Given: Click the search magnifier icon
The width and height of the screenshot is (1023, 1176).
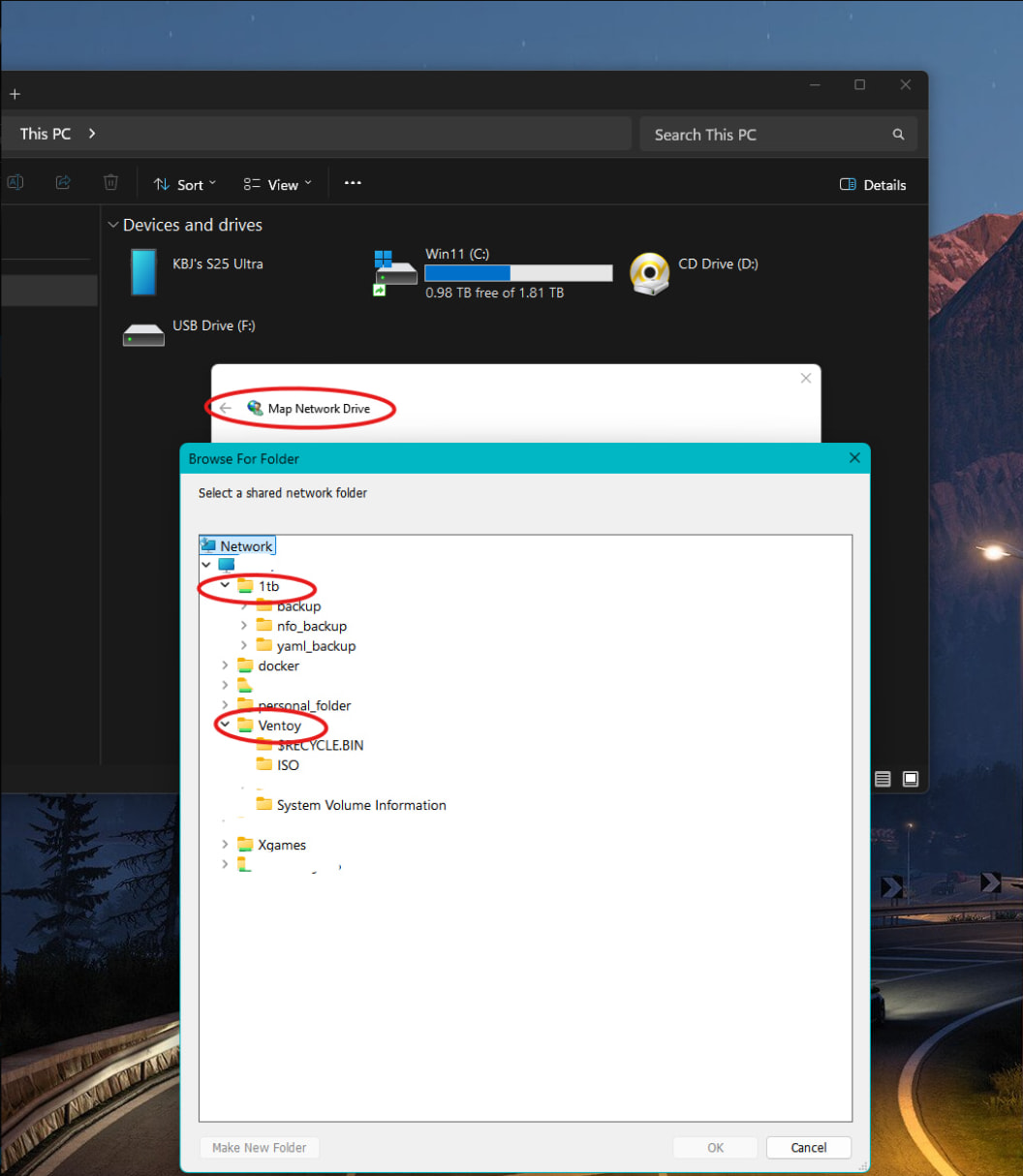Looking at the screenshot, I should (898, 135).
